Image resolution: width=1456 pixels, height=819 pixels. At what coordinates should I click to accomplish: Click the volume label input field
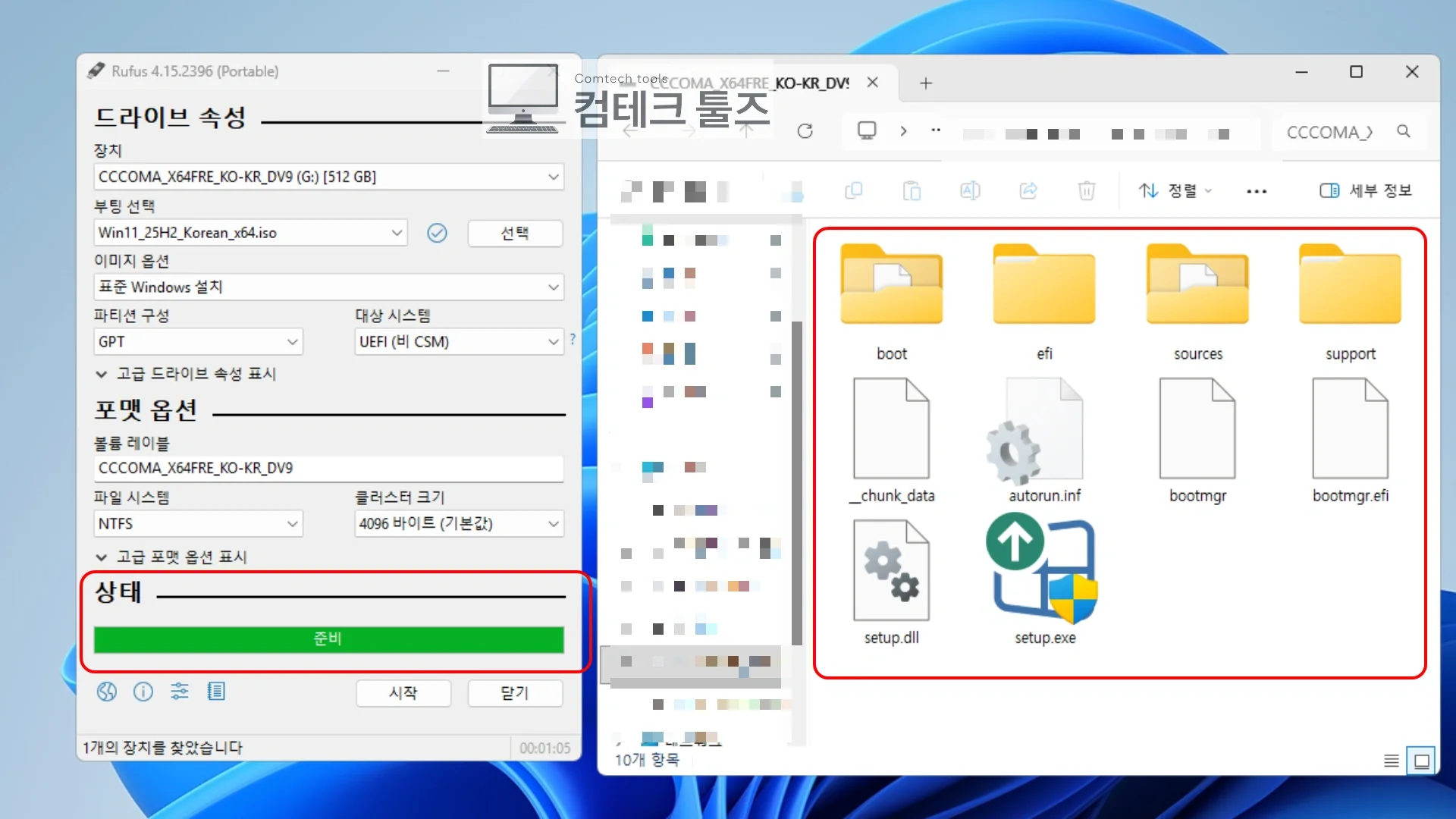pyautogui.click(x=328, y=468)
